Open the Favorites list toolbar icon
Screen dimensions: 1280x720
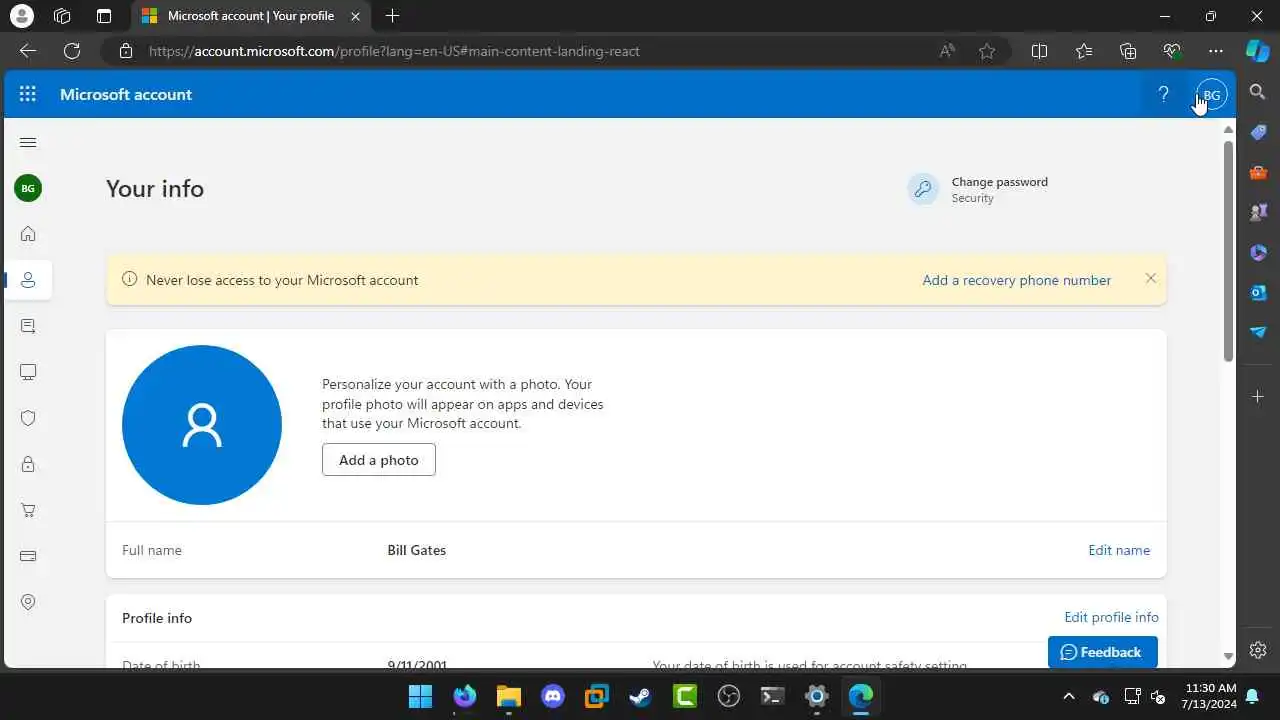coord(1084,51)
